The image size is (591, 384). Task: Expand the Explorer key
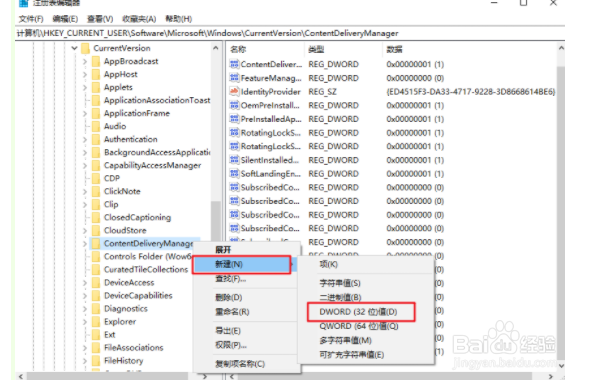click(x=85, y=322)
